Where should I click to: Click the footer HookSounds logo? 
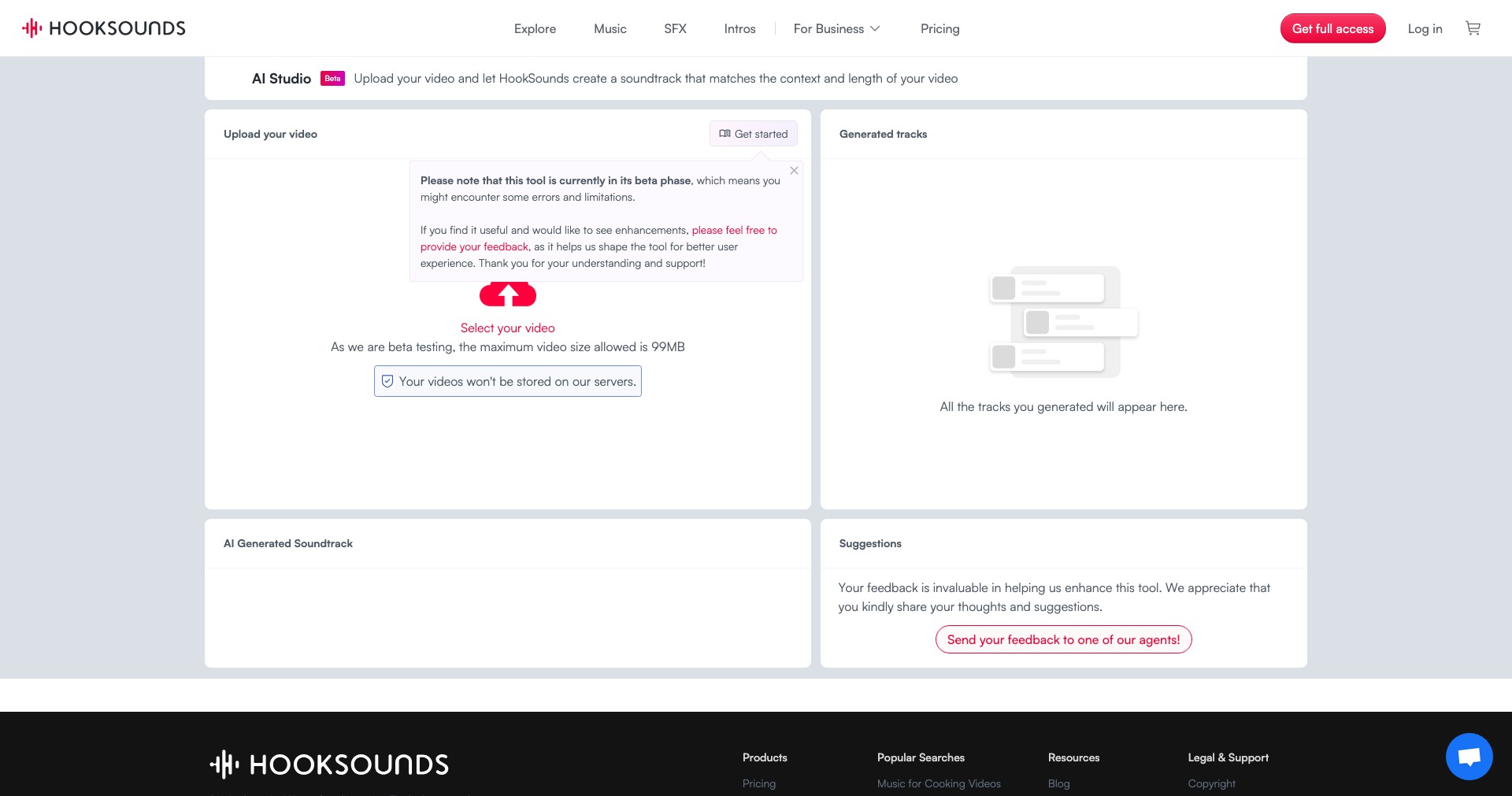tap(329, 764)
